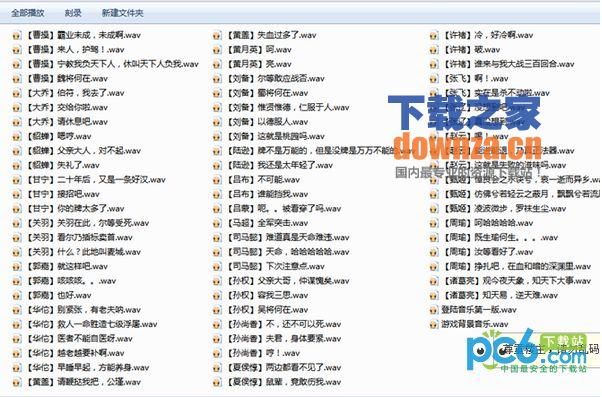Click the icon for 【甘宁】接招吧.wav
This screenshot has height=397, width=602.
(17, 194)
